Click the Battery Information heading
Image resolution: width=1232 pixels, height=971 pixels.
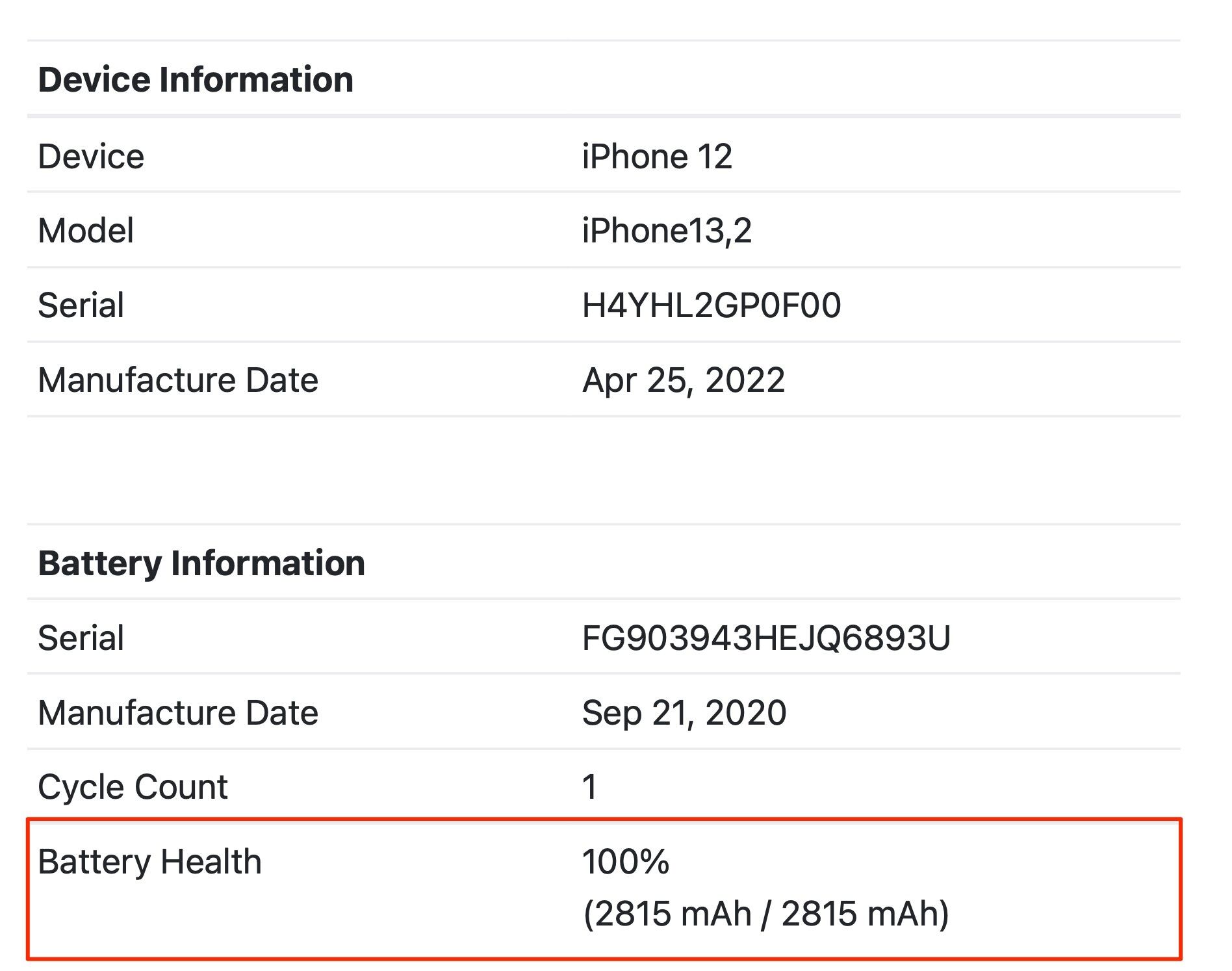[x=201, y=563]
